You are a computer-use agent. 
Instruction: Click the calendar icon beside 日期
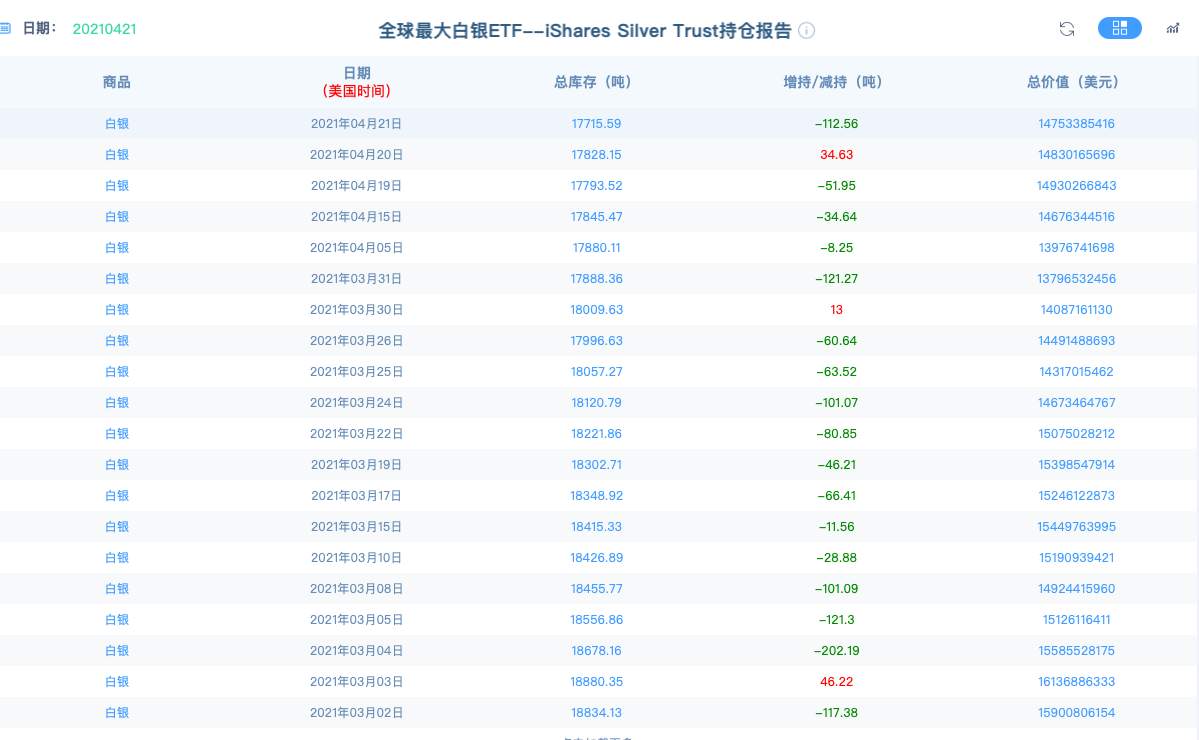point(5,29)
